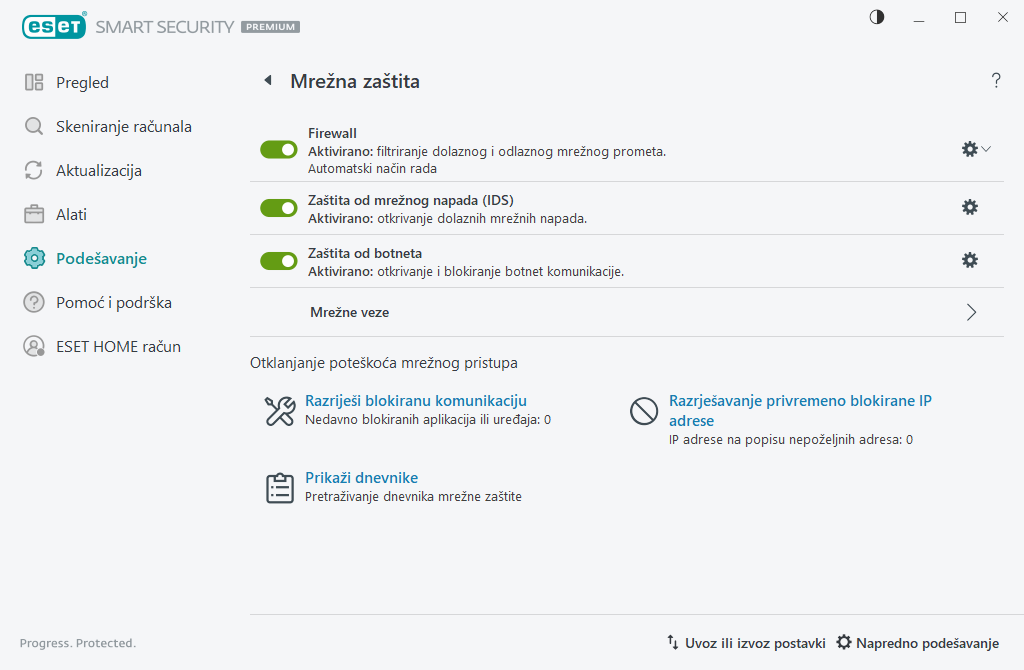
Task: Open the gear for Zaštita od botneta
Action: (969, 260)
